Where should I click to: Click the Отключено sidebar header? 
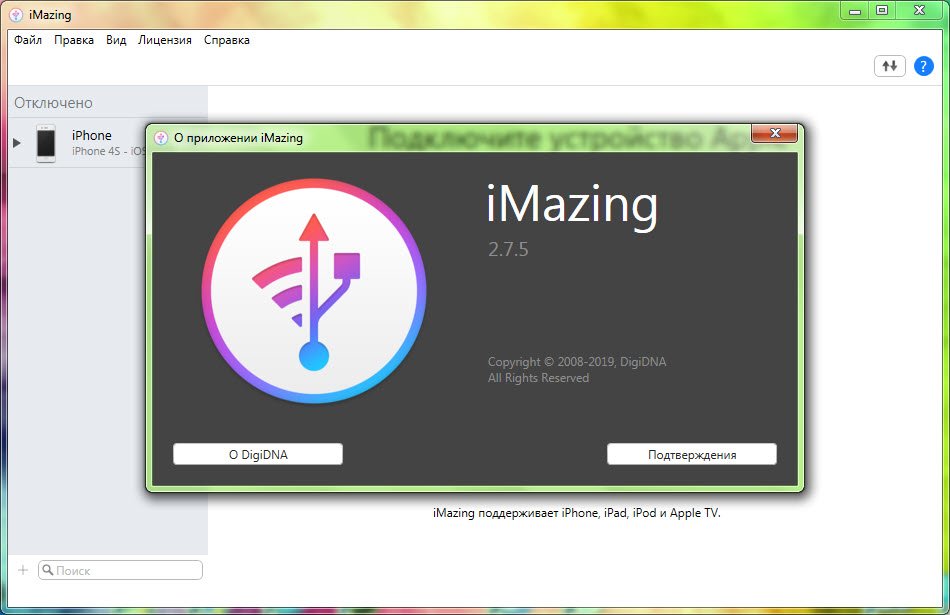point(53,103)
